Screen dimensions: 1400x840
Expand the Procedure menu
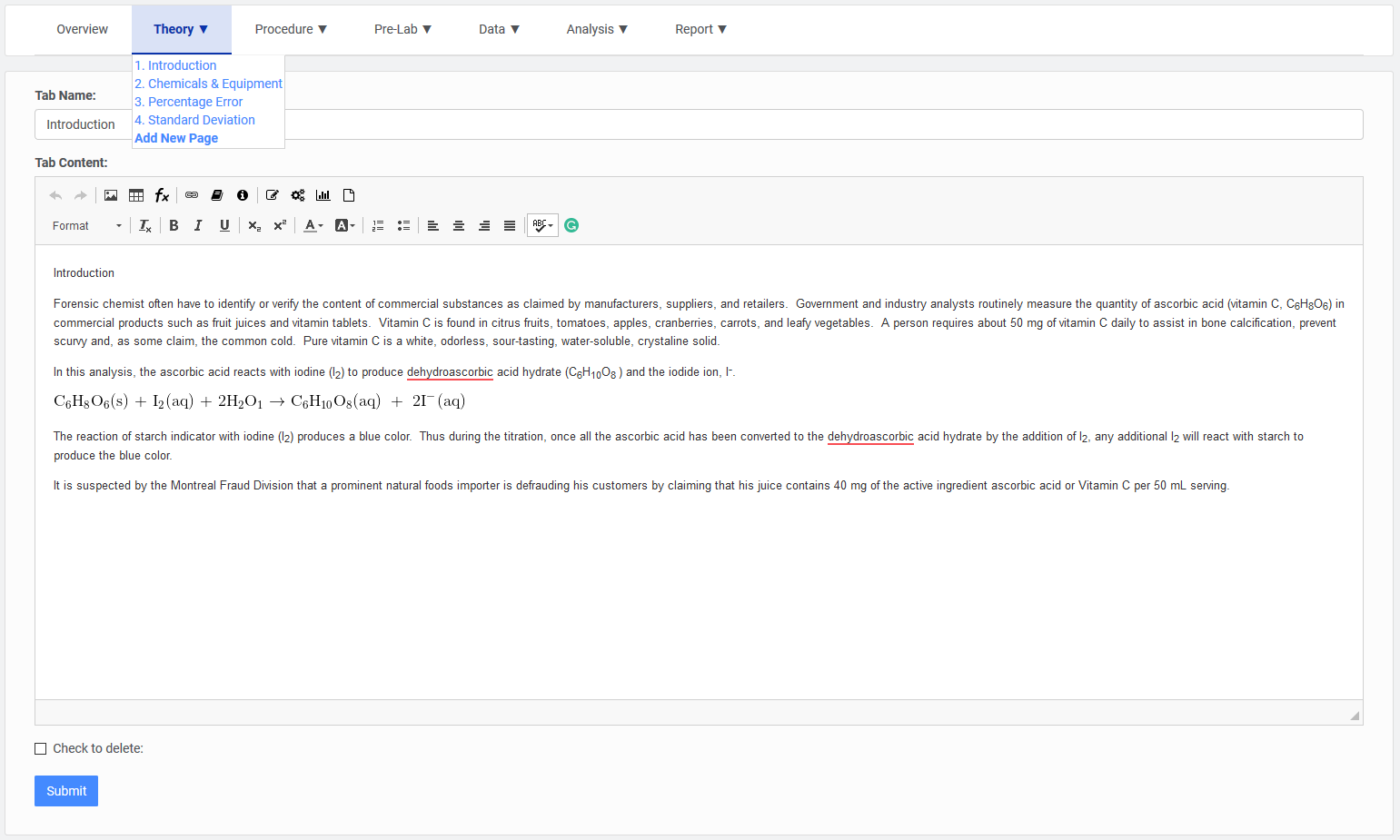pyautogui.click(x=291, y=29)
